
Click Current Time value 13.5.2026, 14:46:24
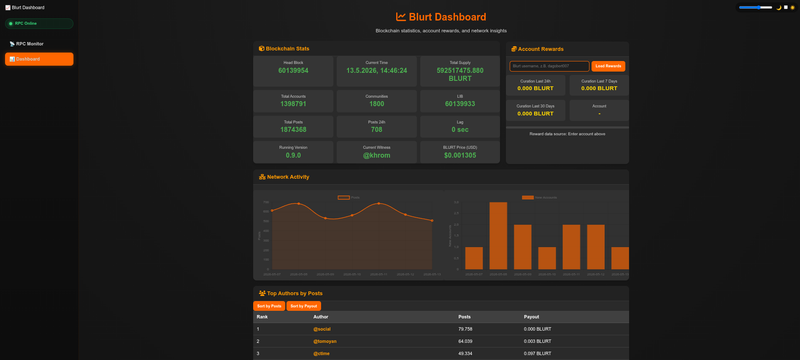tap(377, 70)
